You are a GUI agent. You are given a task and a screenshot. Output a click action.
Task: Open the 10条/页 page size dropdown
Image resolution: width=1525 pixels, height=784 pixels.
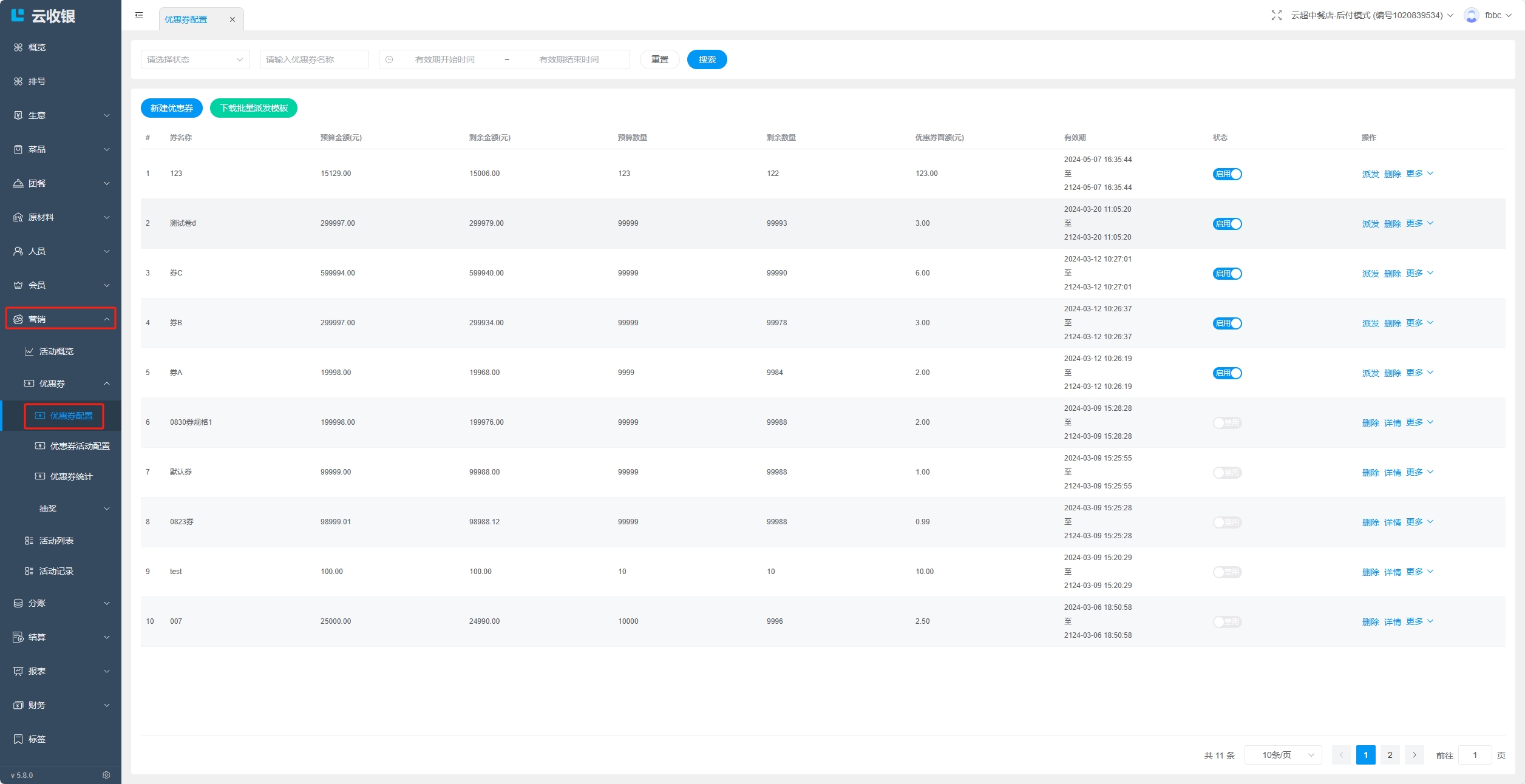[1282, 755]
